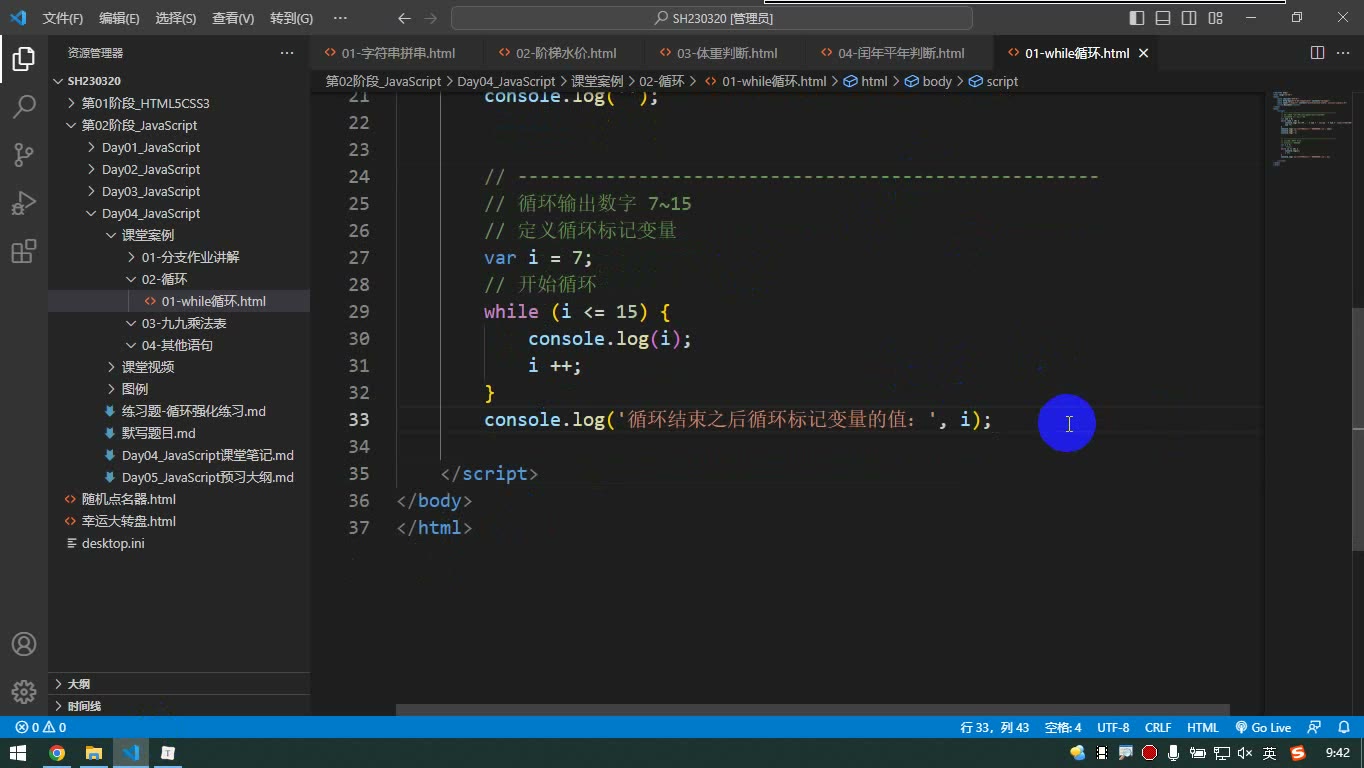Image resolution: width=1364 pixels, height=768 pixels.
Task: Click the errors and warnings status indicator
Action: click(x=41, y=728)
